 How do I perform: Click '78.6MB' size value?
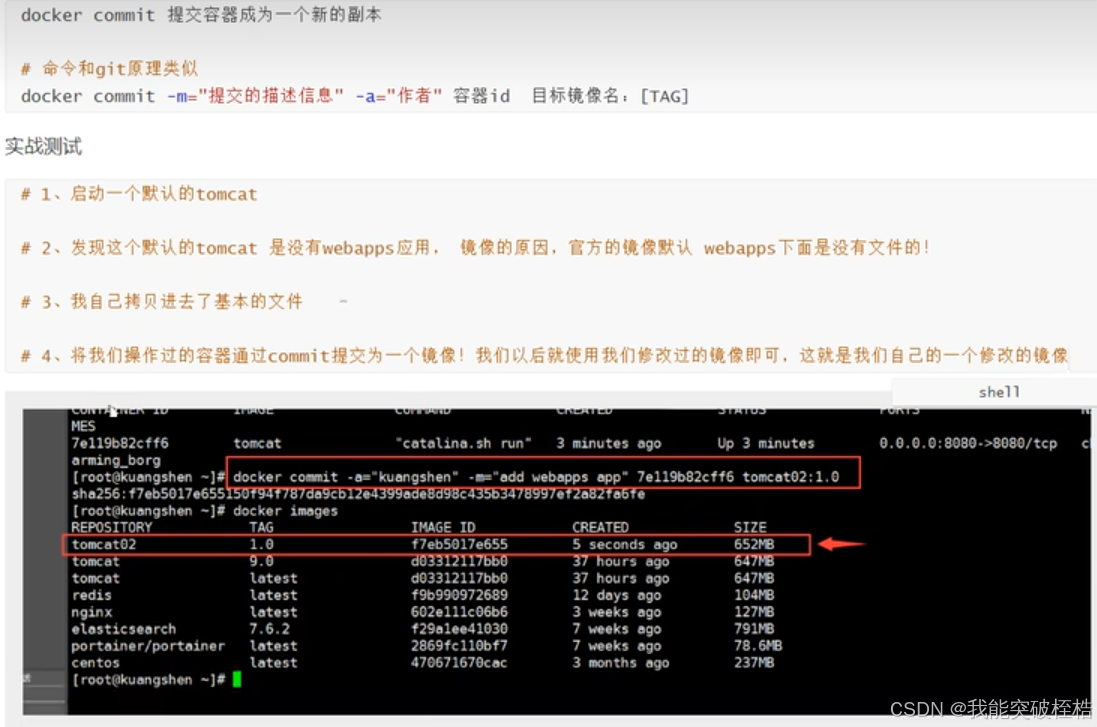tap(758, 646)
